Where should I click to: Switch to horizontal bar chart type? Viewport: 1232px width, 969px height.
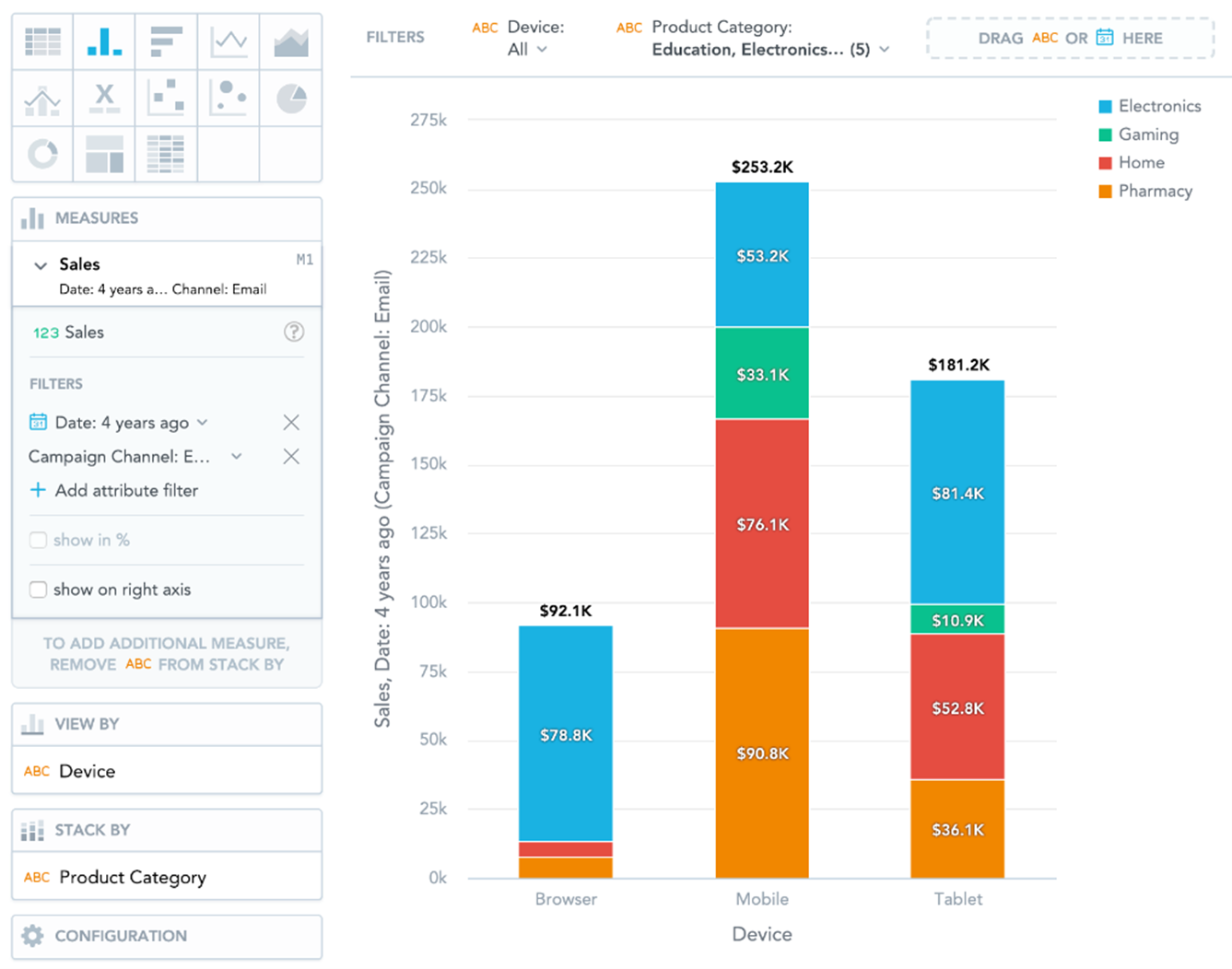[x=166, y=41]
